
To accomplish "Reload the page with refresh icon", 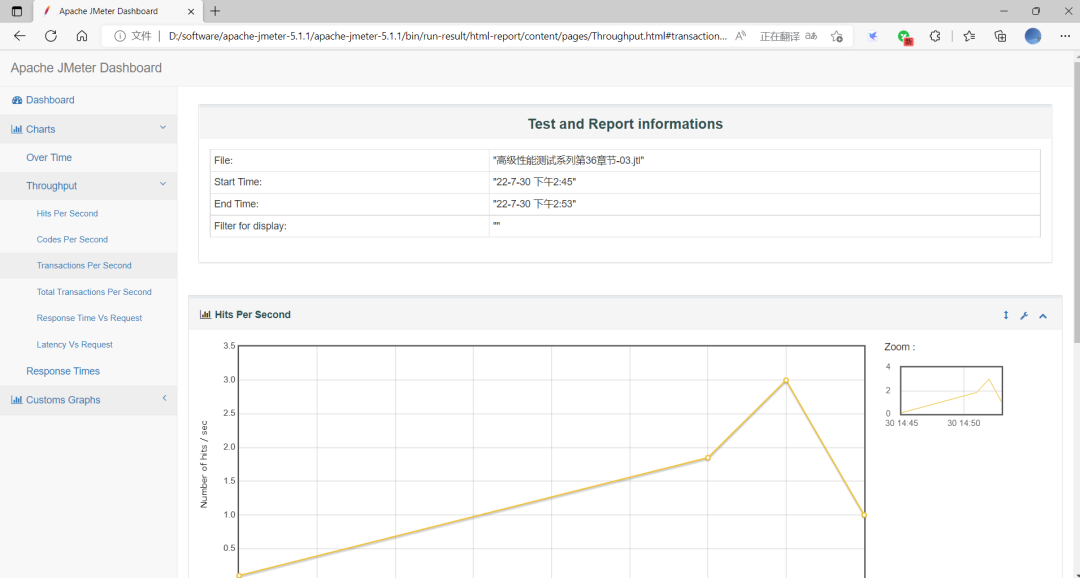I will click(50, 36).
